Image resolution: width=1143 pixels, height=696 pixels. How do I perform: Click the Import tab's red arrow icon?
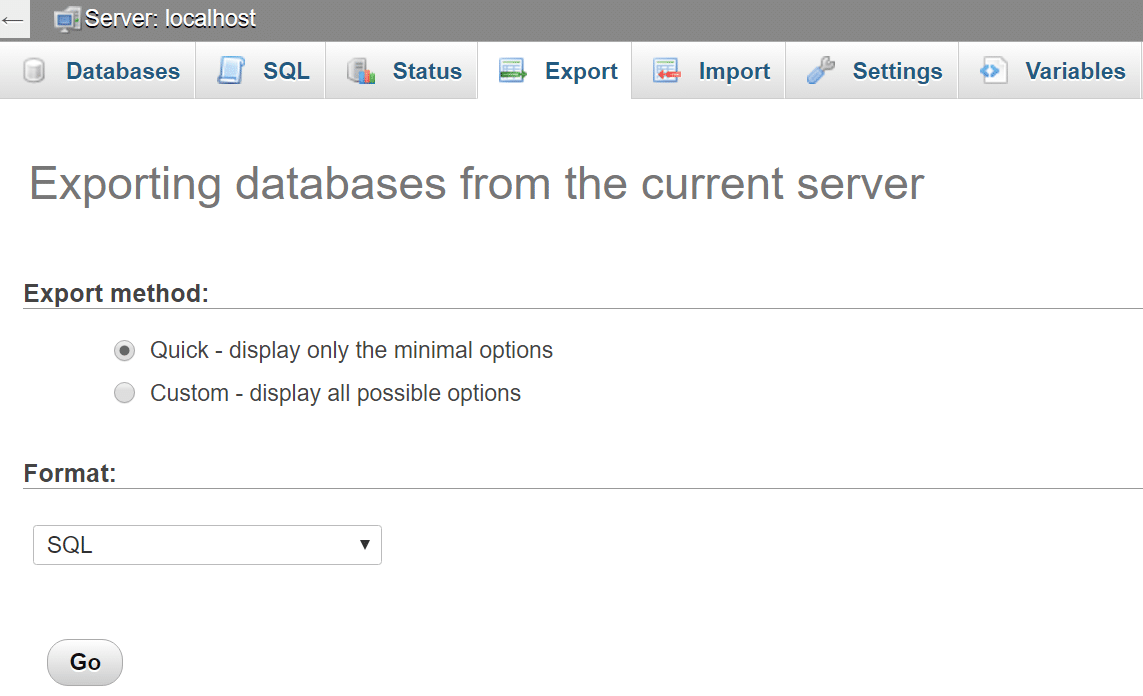point(667,72)
